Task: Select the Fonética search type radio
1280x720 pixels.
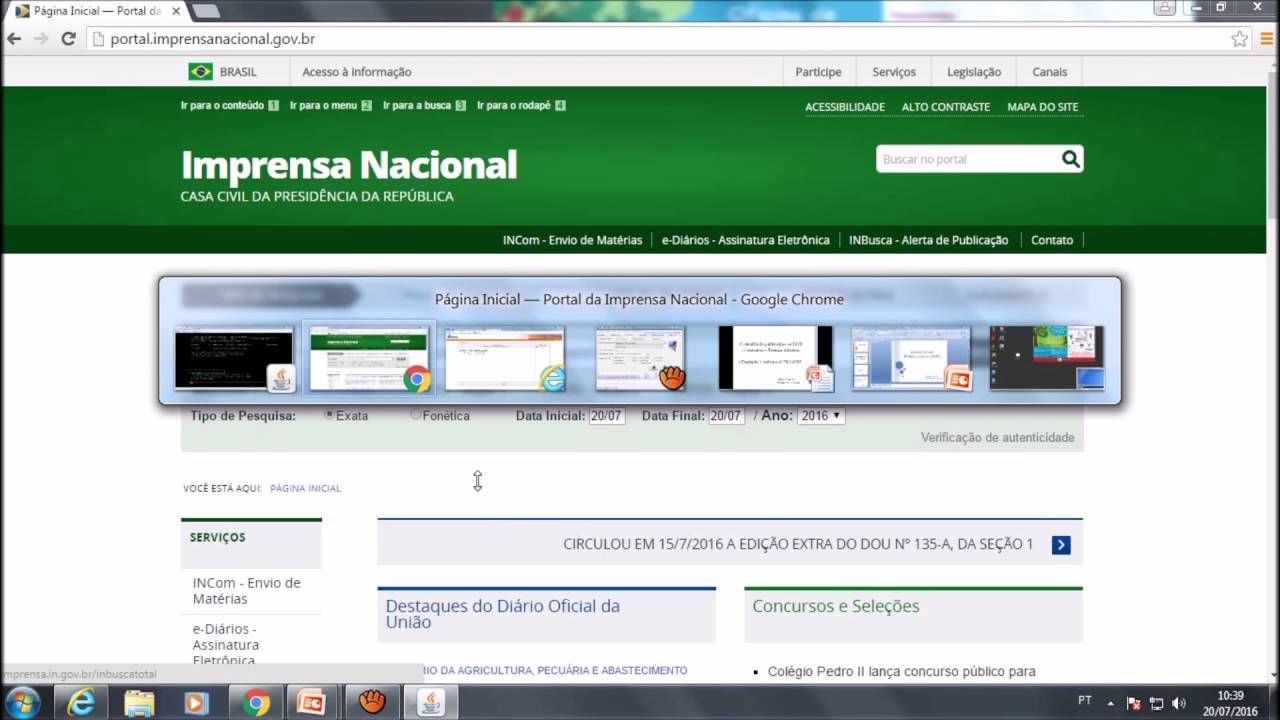Action: coord(416,415)
